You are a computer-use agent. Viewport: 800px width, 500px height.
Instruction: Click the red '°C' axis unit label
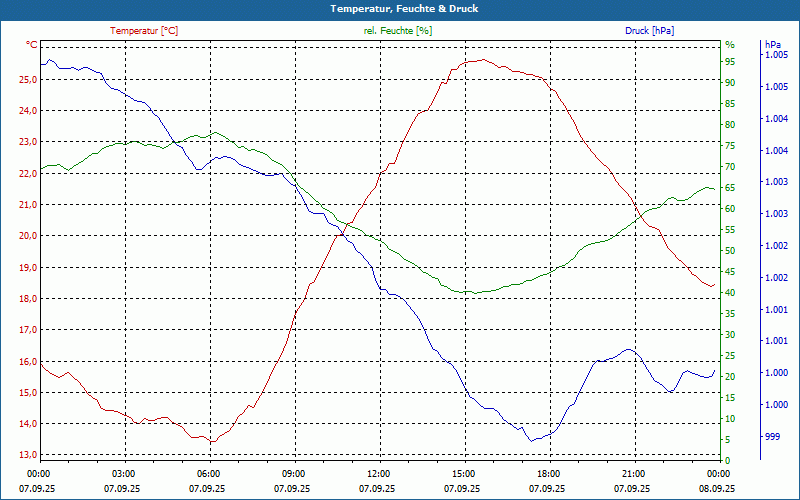pyautogui.click(x=31, y=45)
